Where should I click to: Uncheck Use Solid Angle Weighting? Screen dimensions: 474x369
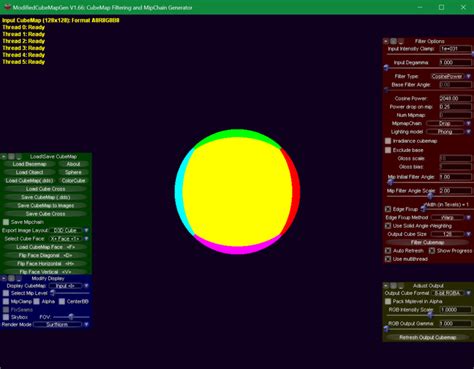pos(388,226)
